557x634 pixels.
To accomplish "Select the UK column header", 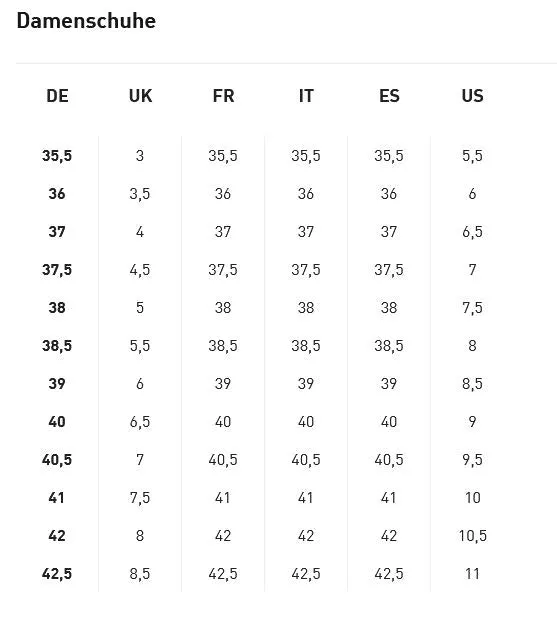I will [140, 96].
